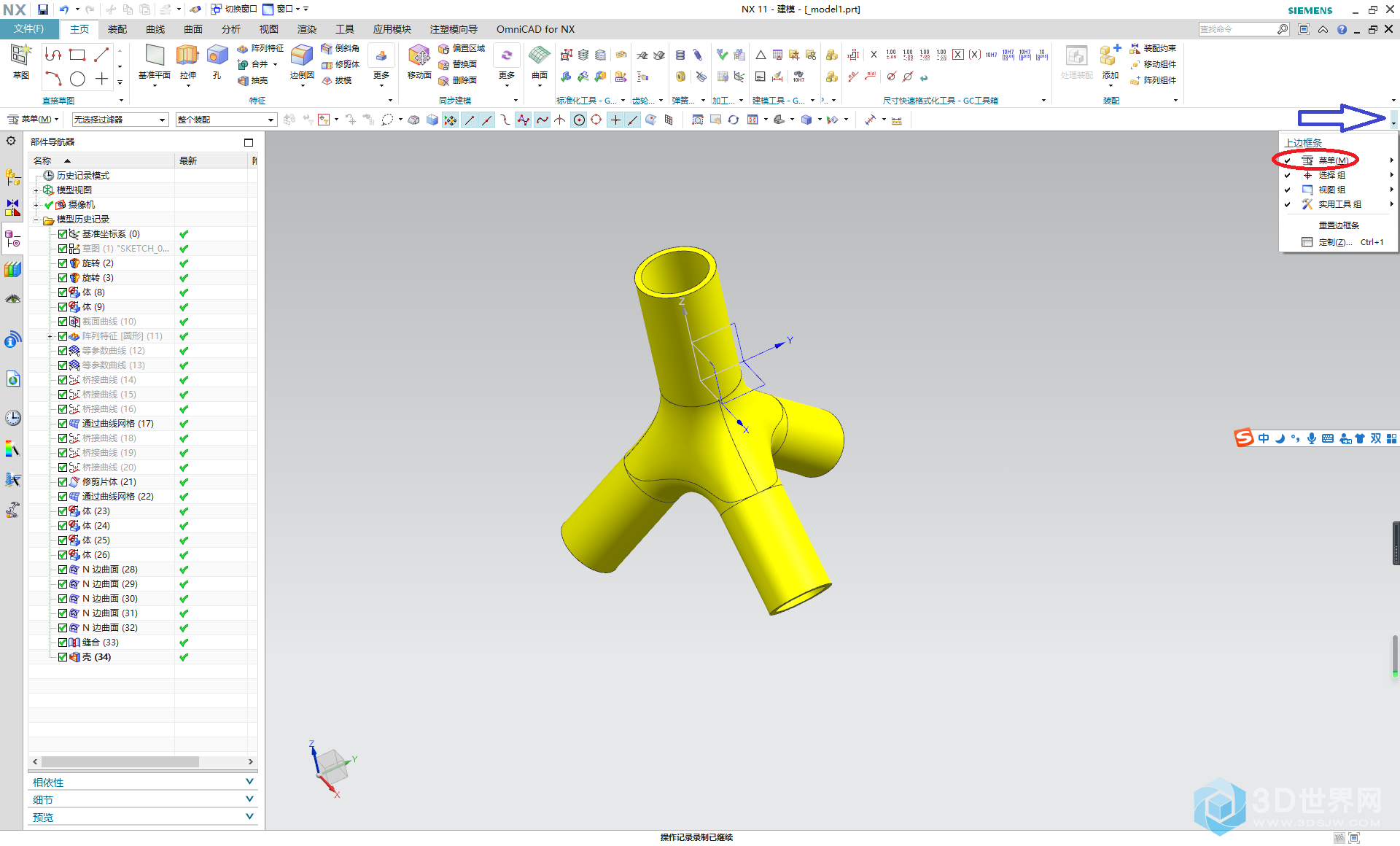Click the 孔 hole feature icon
Screen dimensions: 1400x846
pyautogui.click(x=217, y=61)
